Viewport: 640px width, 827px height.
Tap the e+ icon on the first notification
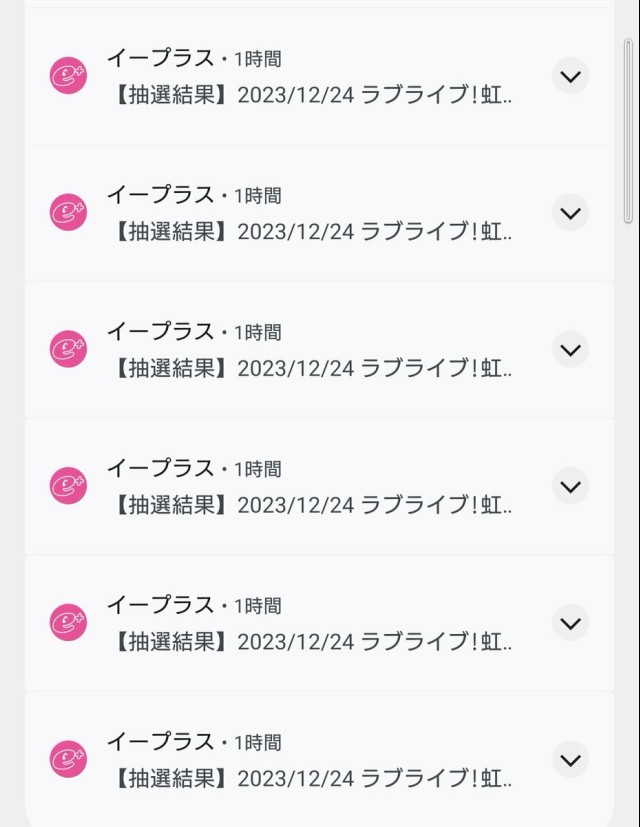[68, 75]
